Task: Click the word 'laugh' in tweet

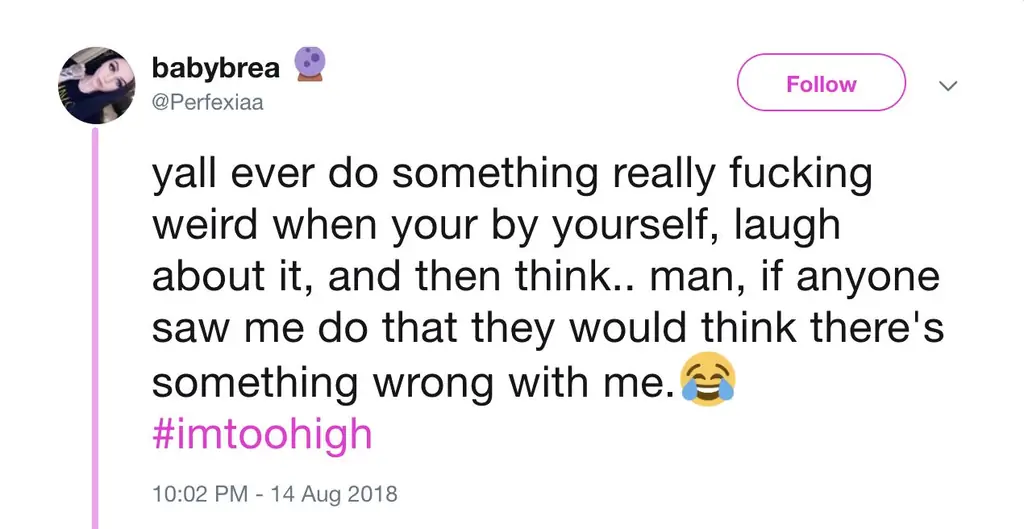Action: point(788,227)
